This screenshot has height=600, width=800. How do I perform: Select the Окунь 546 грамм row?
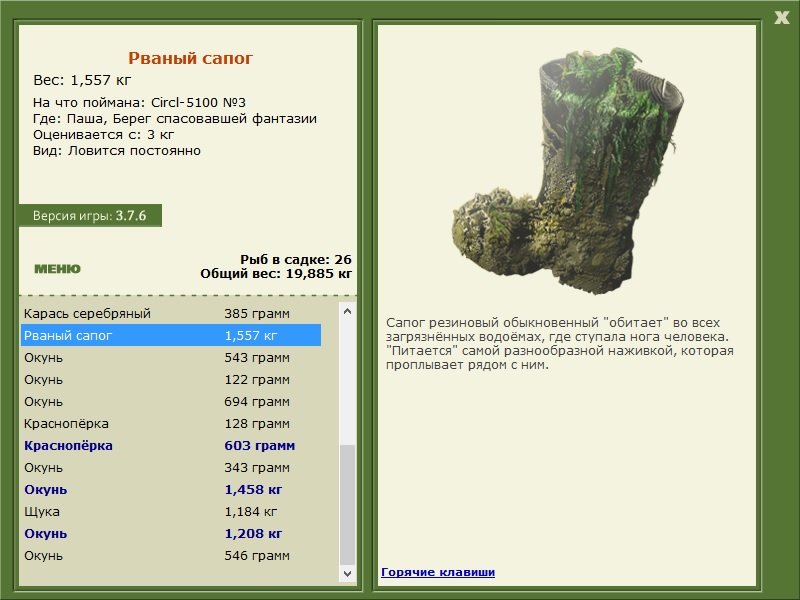click(x=171, y=555)
